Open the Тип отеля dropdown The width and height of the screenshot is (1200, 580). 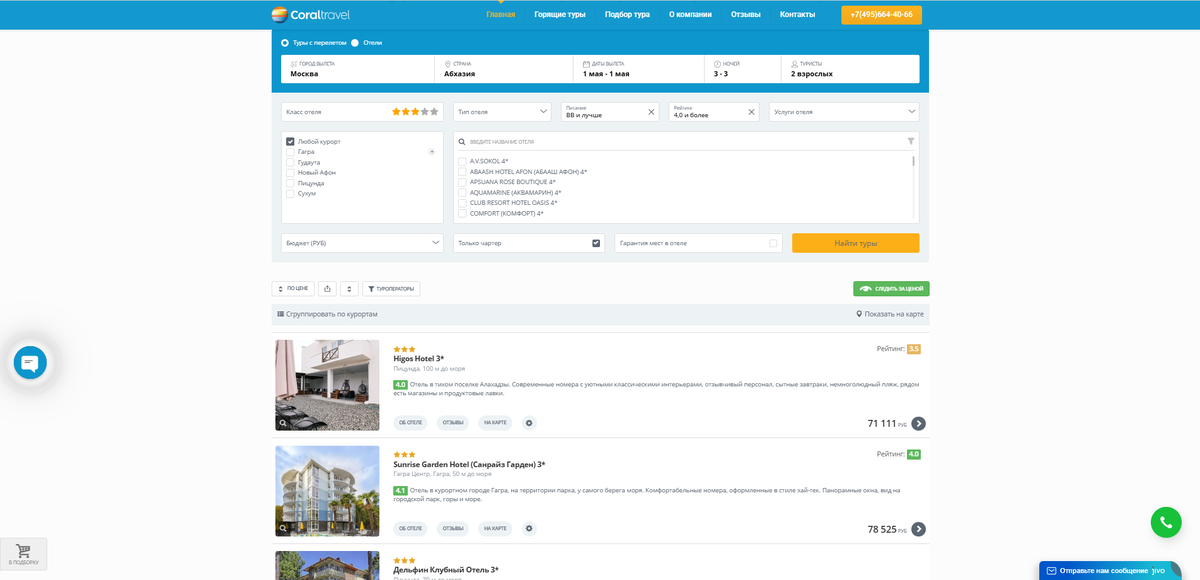(x=501, y=111)
